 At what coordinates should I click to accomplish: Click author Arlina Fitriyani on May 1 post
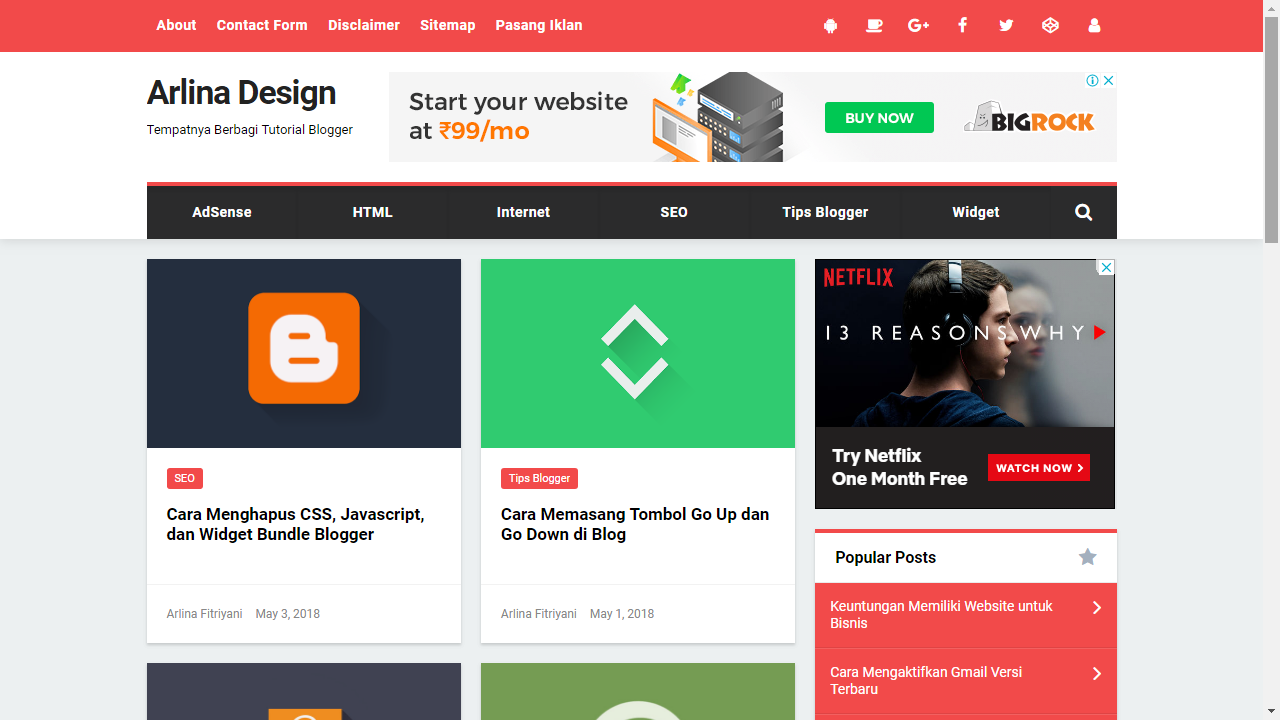(538, 614)
